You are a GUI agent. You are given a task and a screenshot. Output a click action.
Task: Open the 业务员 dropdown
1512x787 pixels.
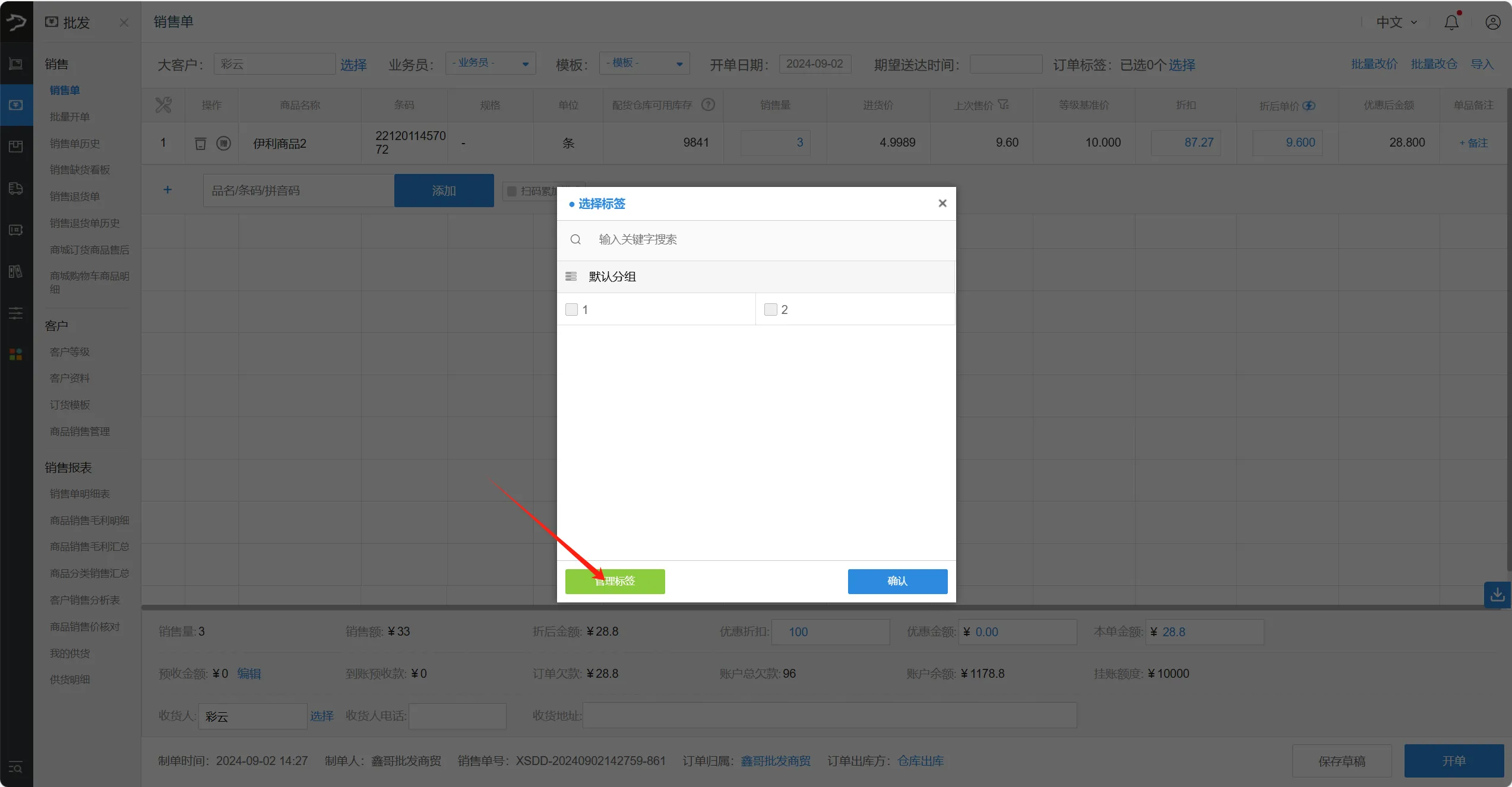pyautogui.click(x=491, y=63)
